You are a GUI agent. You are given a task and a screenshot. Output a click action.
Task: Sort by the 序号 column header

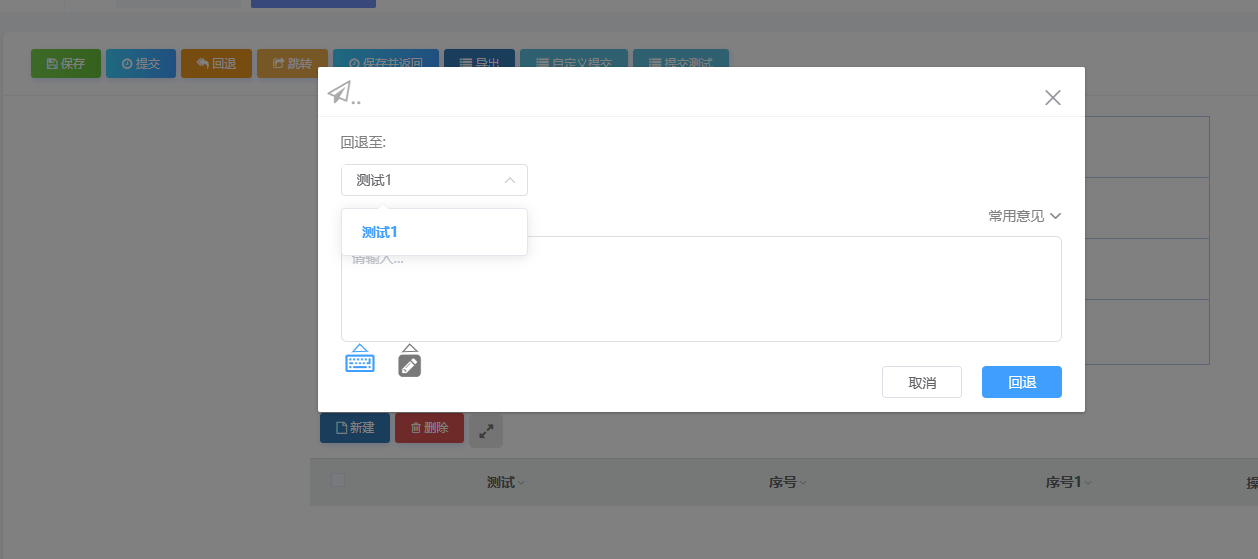[787, 483]
